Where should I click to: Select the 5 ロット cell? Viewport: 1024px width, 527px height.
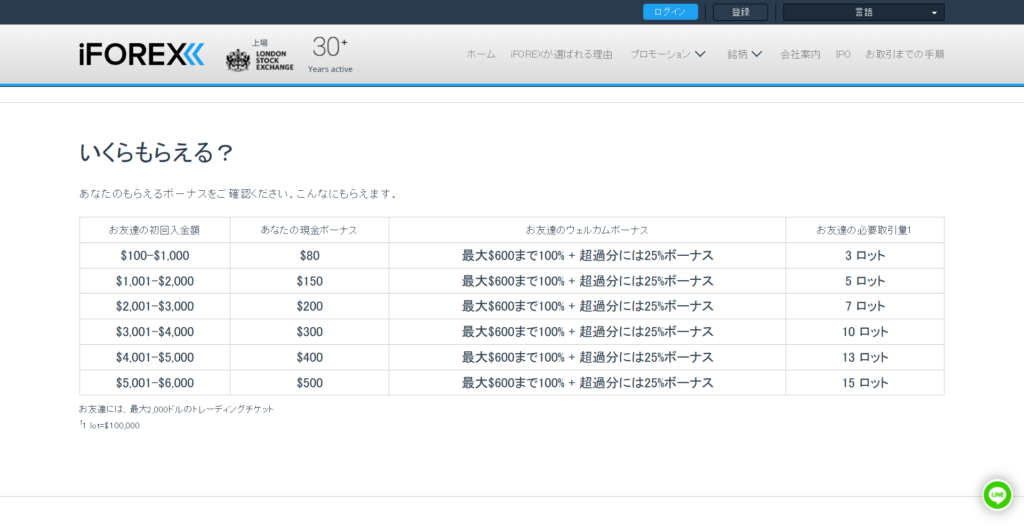click(x=865, y=281)
